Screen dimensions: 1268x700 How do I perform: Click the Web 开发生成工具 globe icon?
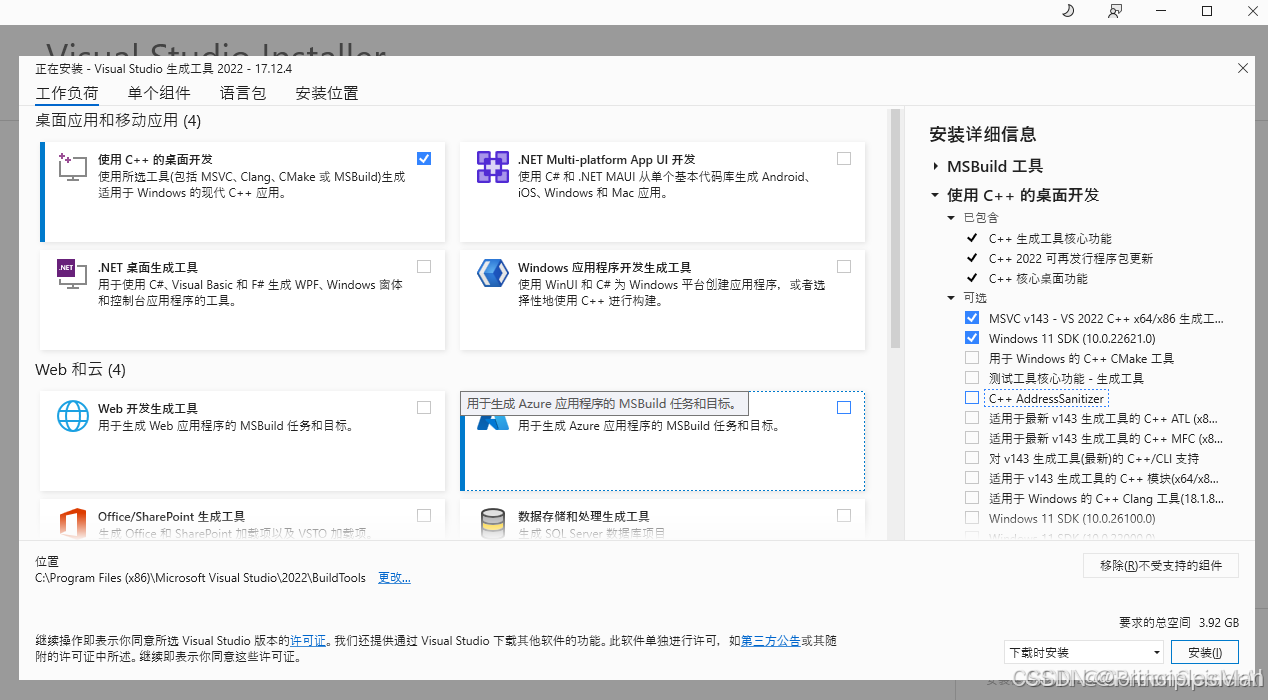73,415
